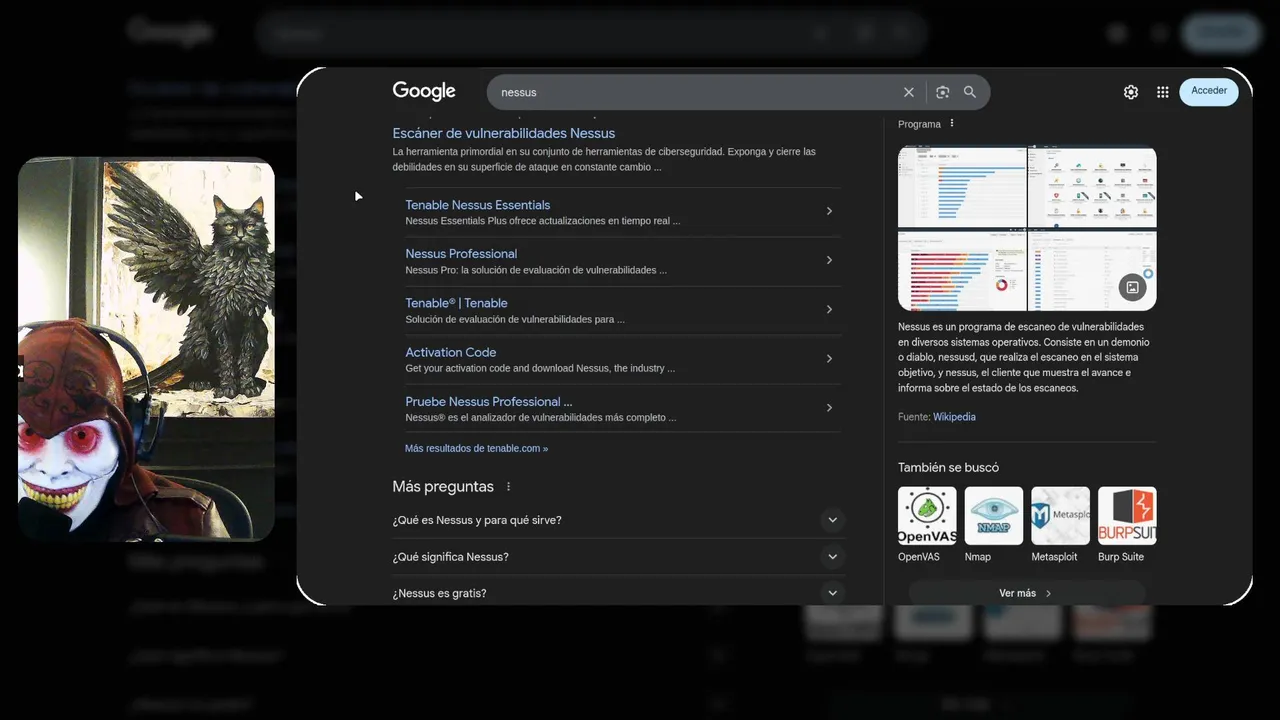The height and width of the screenshot is (720, 1280).
Task: Select the Nmap eye logo icon
Action: click(x=994, y=516)
